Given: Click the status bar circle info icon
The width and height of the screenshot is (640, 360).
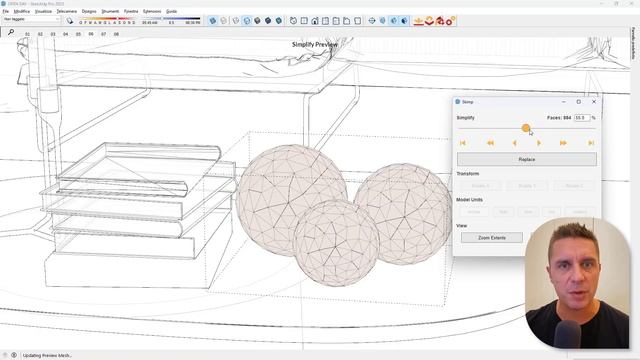Looking at the screenshot, I should (14, 355).
